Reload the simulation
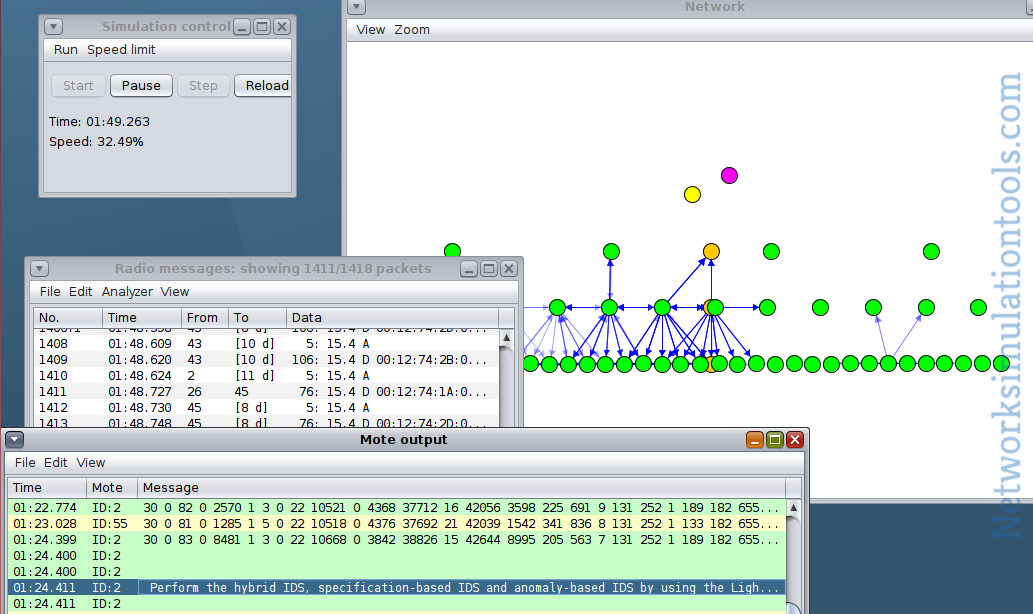 coord(266,86)
